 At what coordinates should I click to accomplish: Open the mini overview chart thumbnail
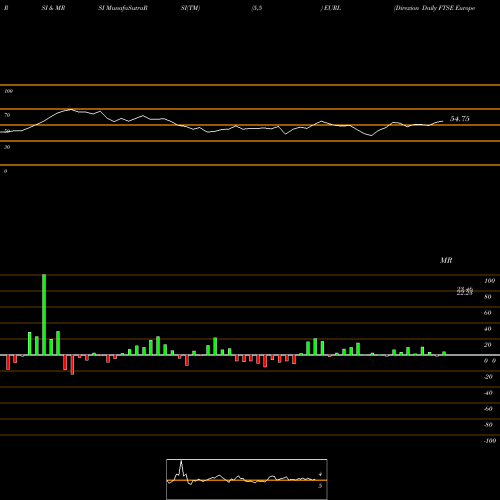coord(247,479)
